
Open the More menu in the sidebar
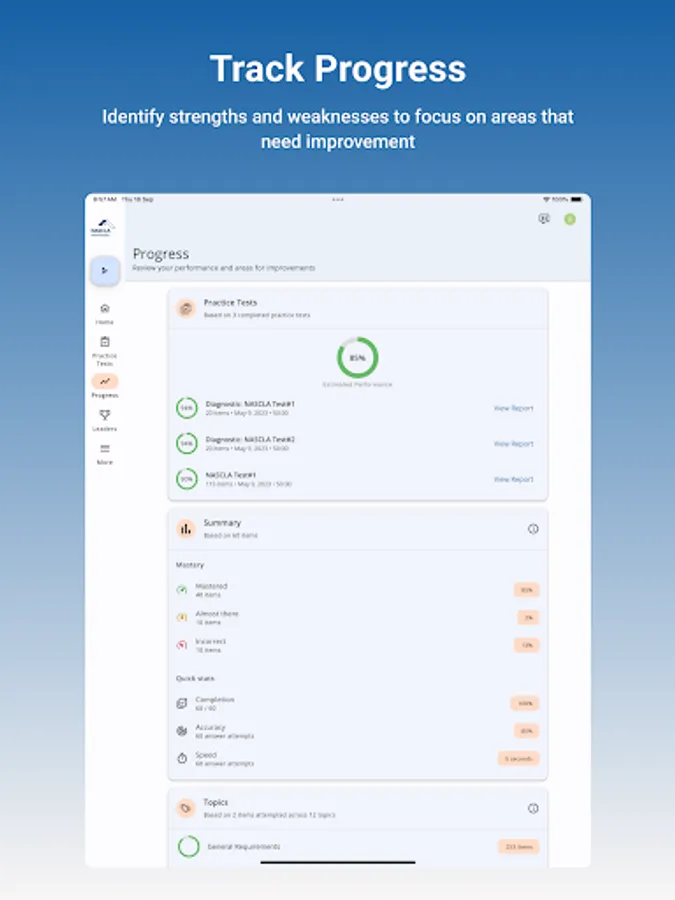pos(104,453)
